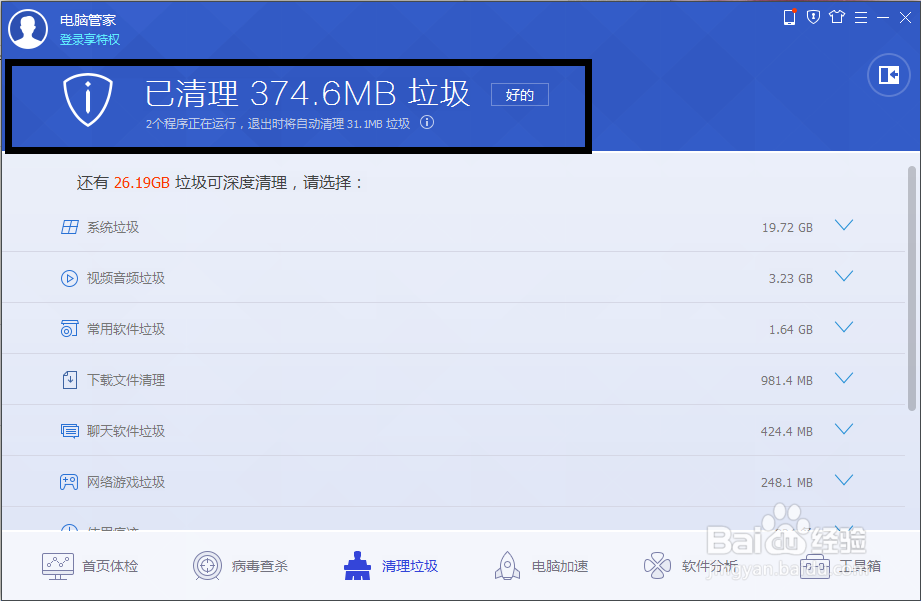This screenshot has height=601, width=921.
Task: Open the 电脑加速 tab
Action: [542, 566]
